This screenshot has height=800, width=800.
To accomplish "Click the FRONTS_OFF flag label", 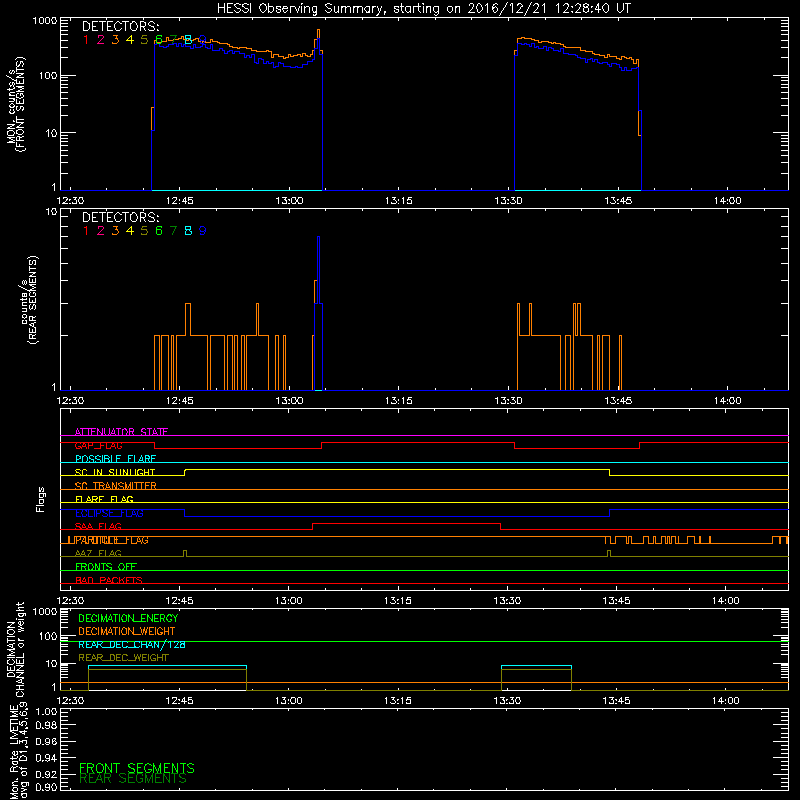I will pos(106,567).
